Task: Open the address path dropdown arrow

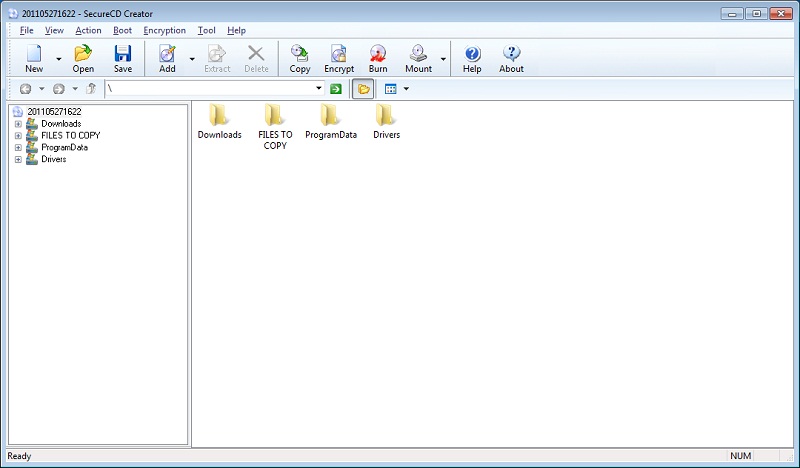Action: (x=319, y=88)
